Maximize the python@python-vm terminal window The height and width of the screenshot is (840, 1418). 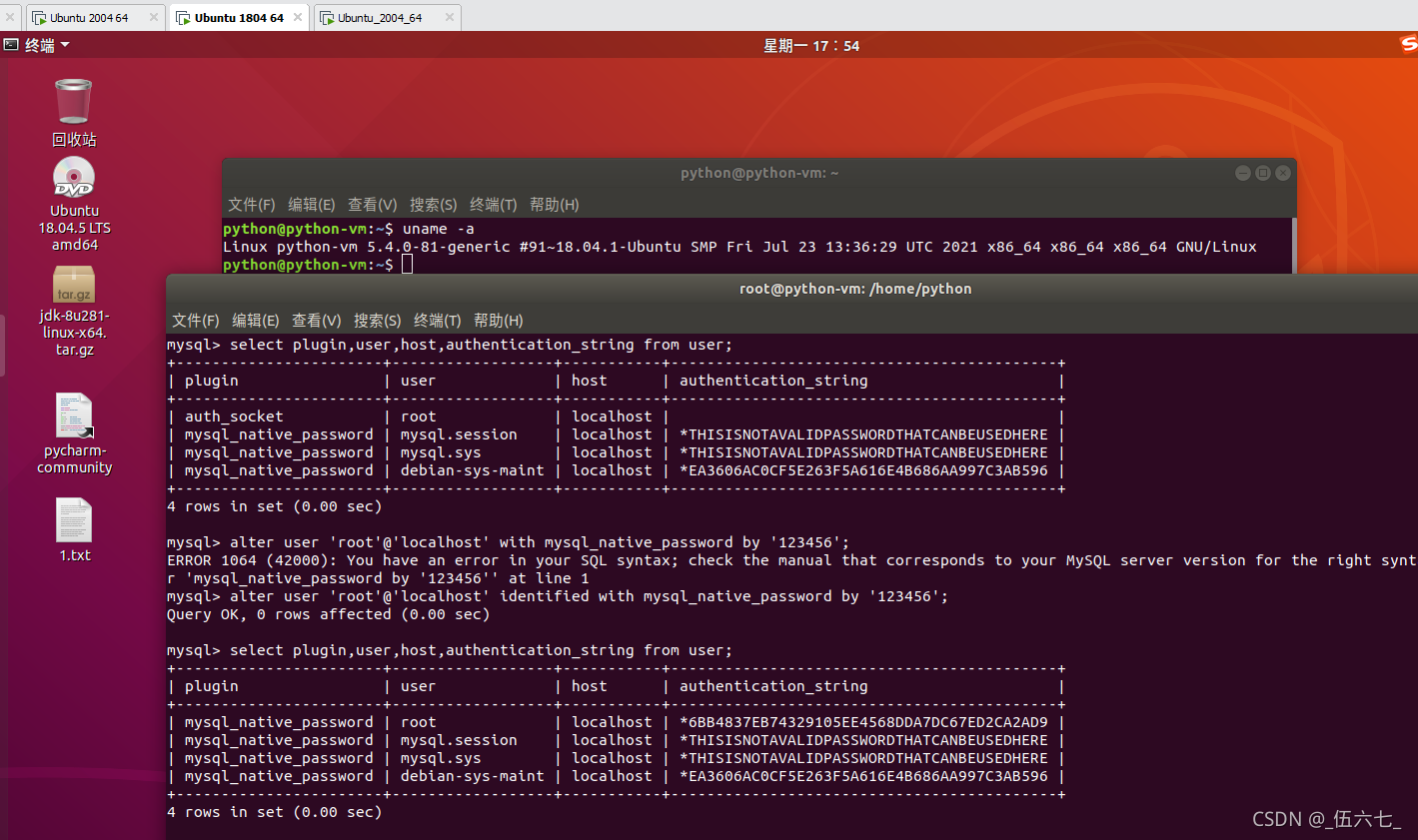coord(1263,173)
